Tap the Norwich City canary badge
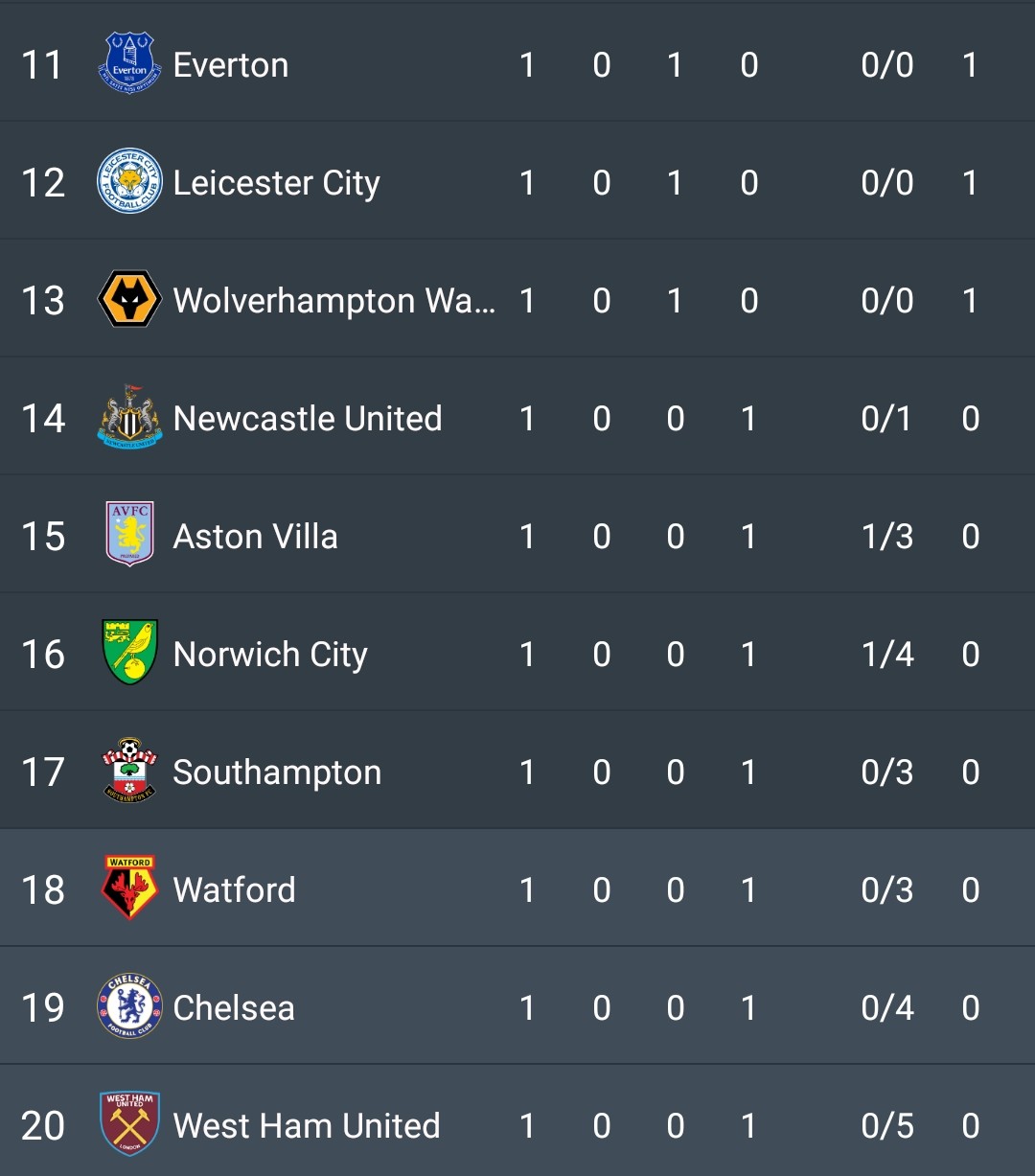Image resolution: width=1035 pixels, height=1176 pixels. 129,653
